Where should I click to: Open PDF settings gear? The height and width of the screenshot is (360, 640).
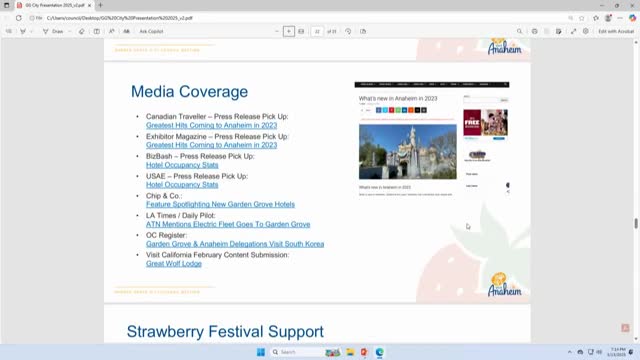pos(586,31)
